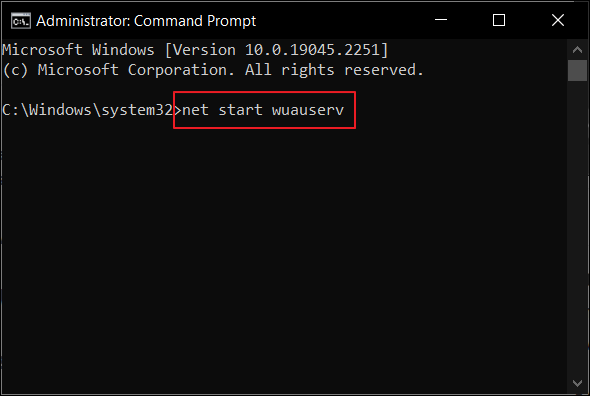590x396 pixels.
Task: Open the Command Prompt system menu icon
Action: click(x=20, y=21)
